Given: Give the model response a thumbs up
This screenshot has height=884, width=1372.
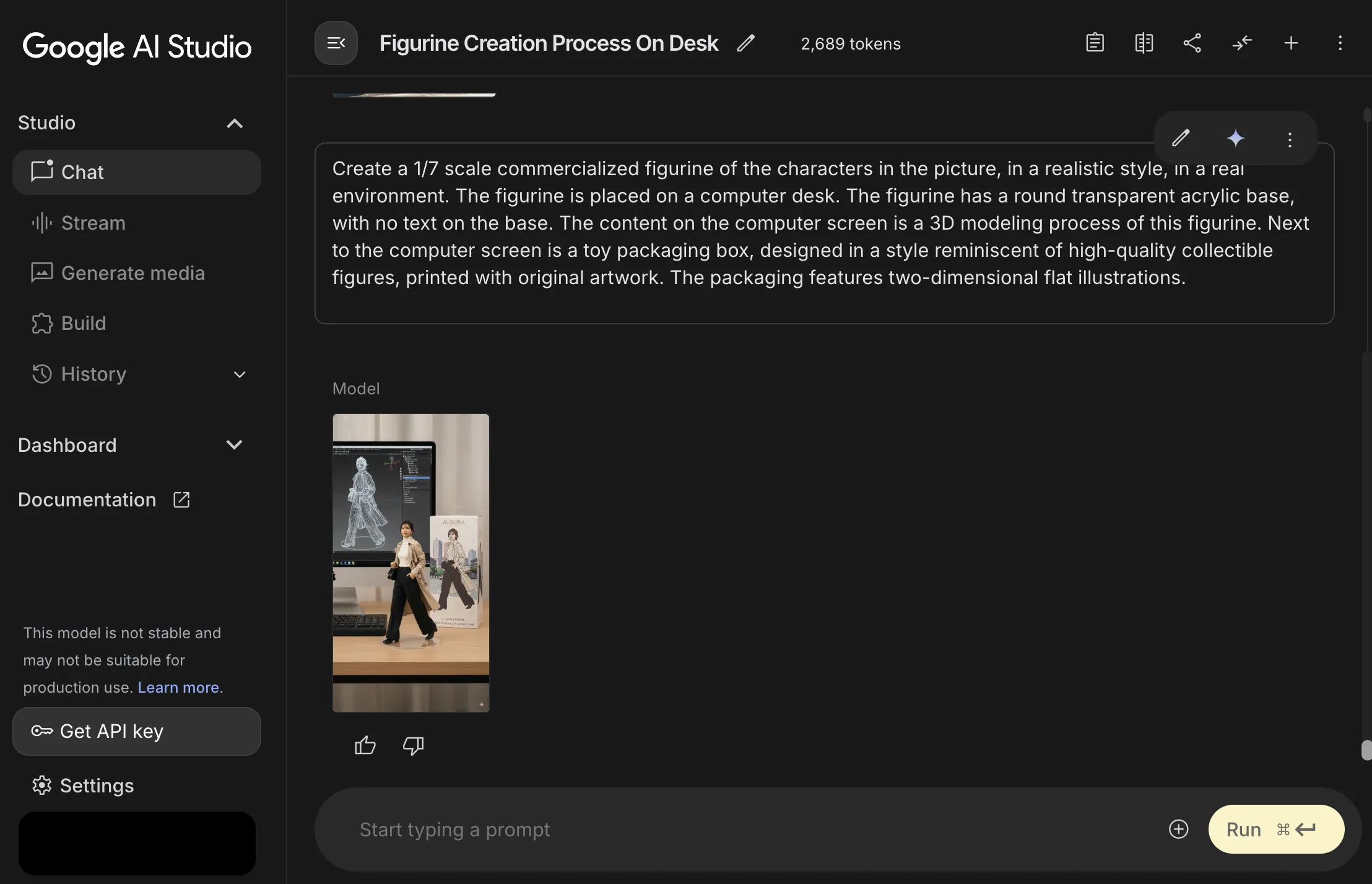Looking at the screenshot, I should pos(365,745).
